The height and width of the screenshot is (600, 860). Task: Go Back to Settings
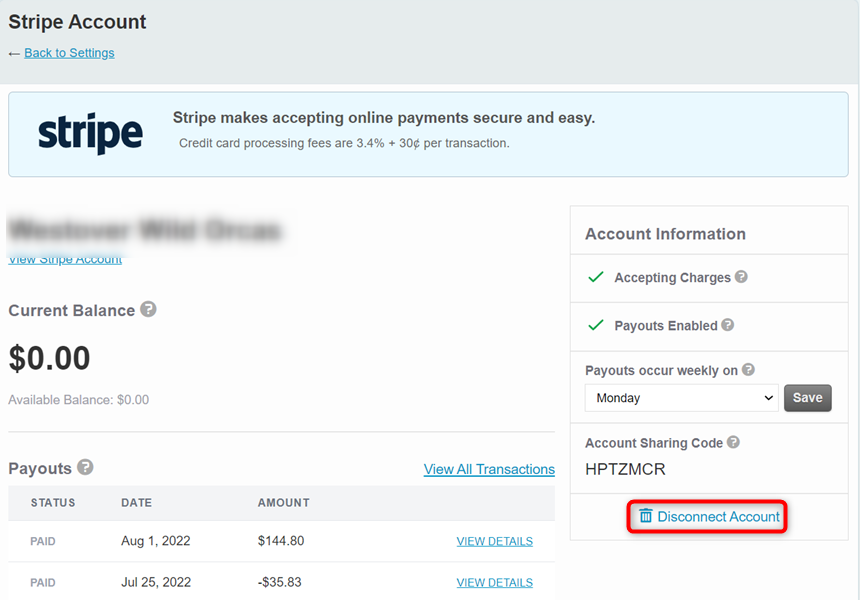click(69, 53)
